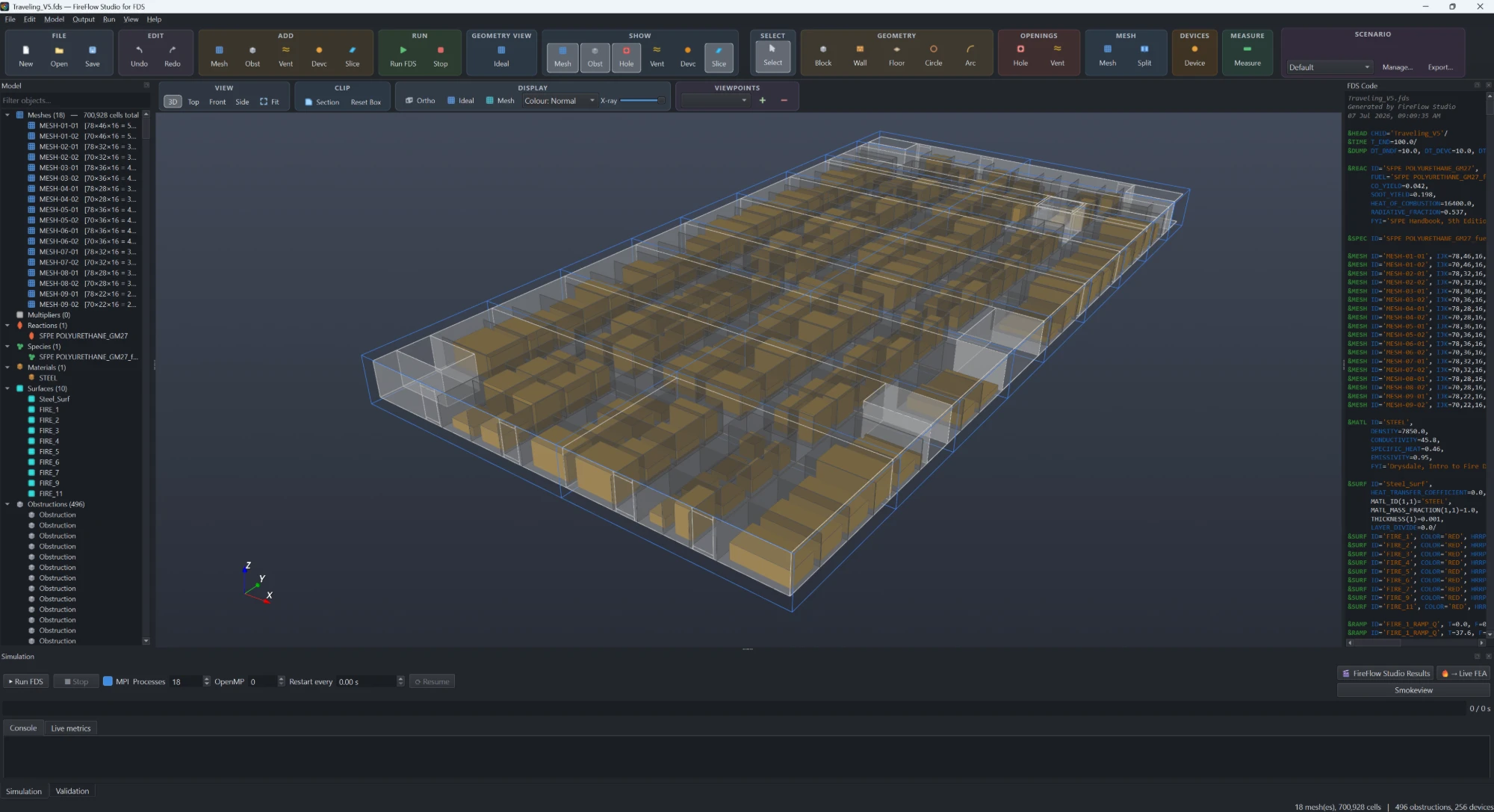Collapse the Obstructions (496) node

point(7,504)
